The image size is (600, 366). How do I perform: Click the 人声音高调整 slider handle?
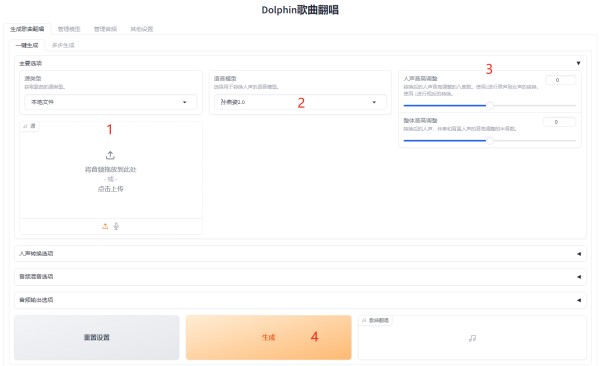tap(489, 105)
